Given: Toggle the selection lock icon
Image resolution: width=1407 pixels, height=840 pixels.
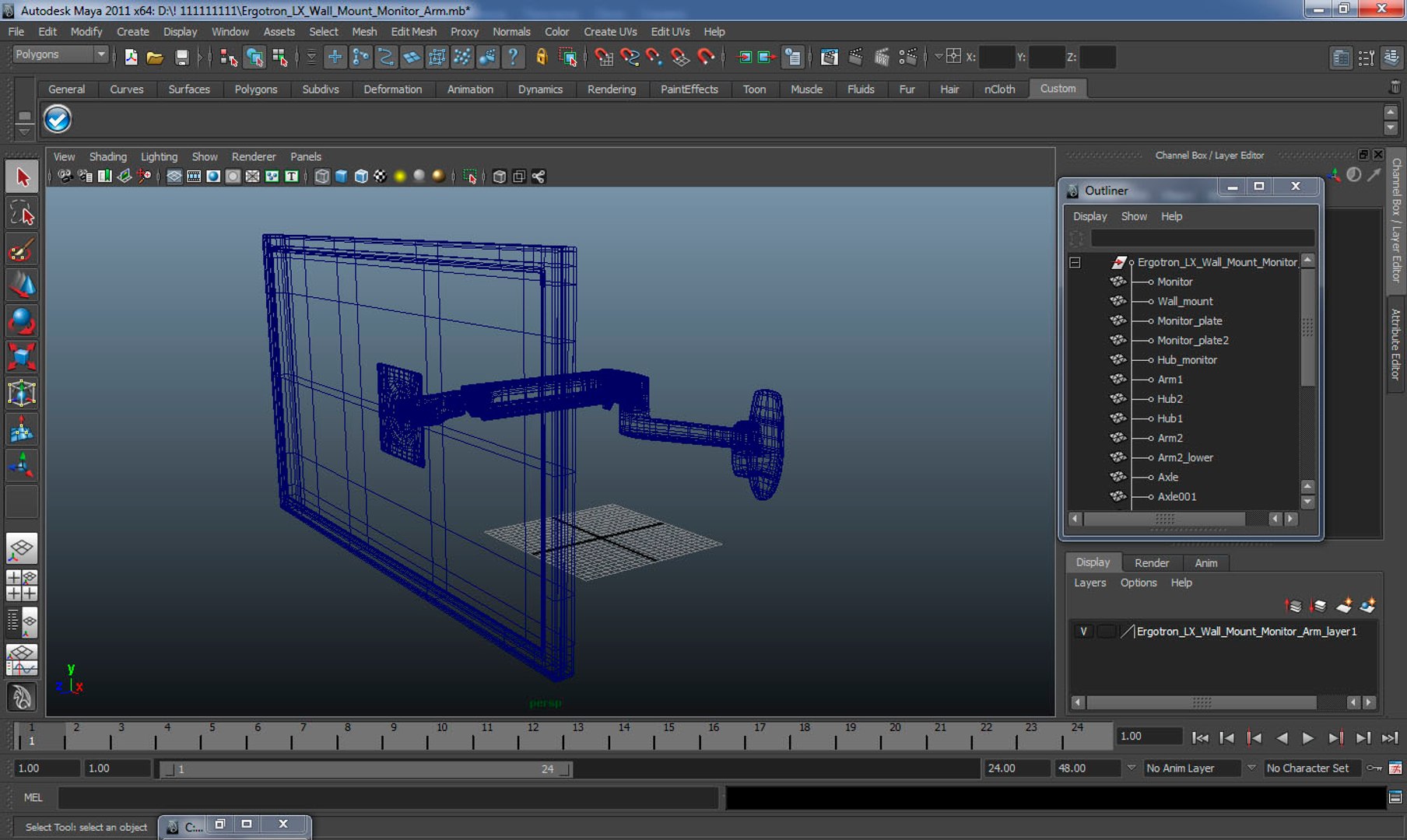Looking at the screenshot, I should click(x=542, y=57).
